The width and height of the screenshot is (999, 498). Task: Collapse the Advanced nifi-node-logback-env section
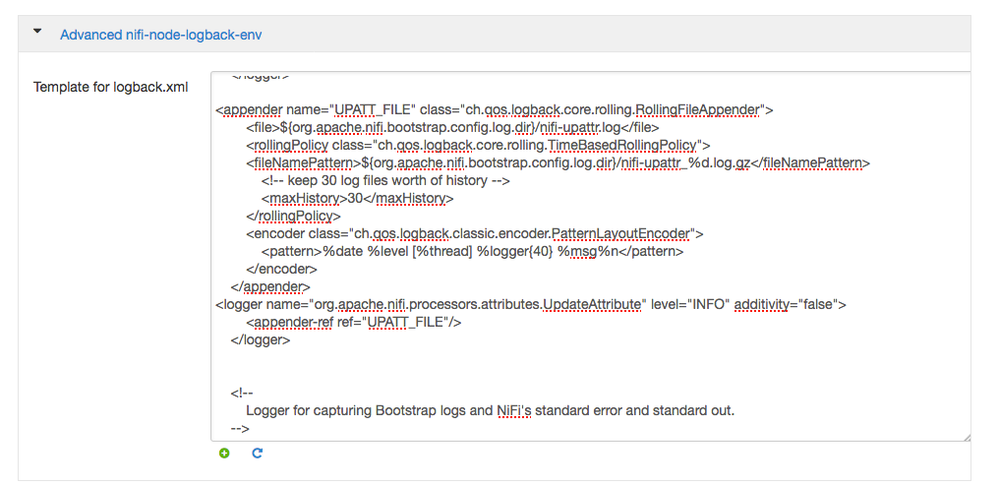pyautogui.click(x=38, y=32)
